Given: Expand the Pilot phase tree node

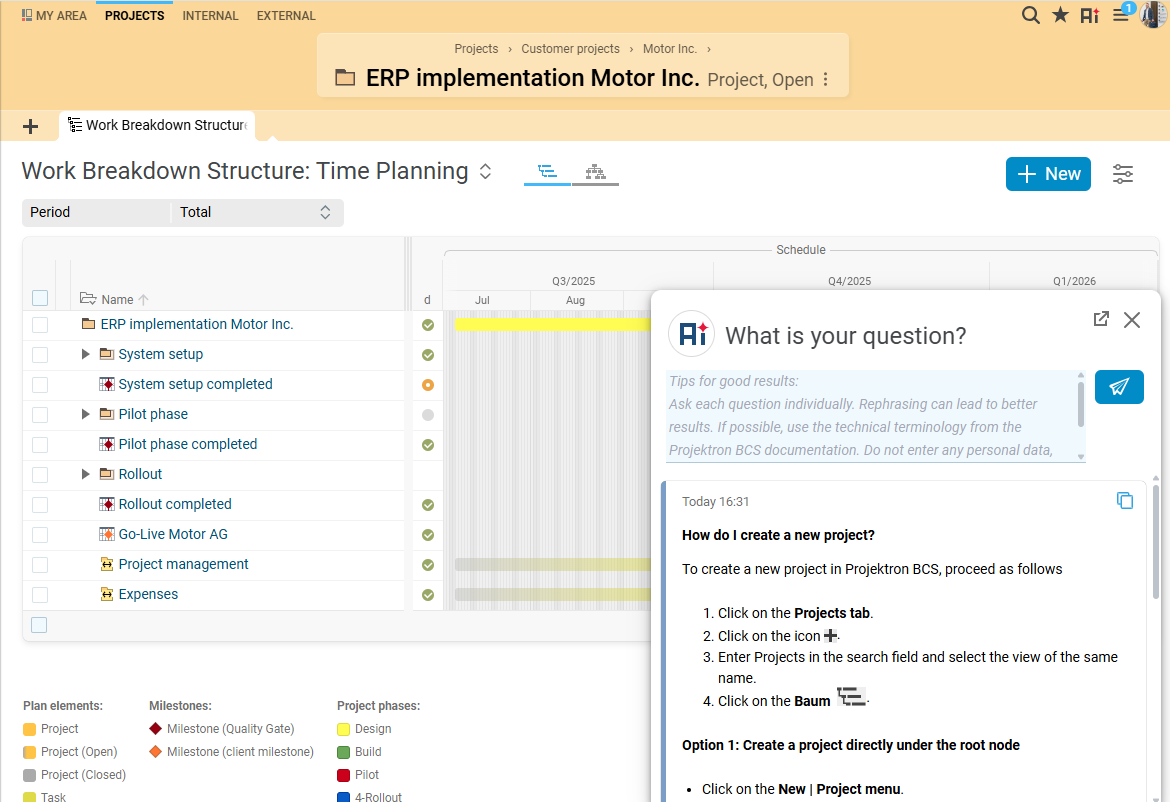Looking at the screenshot, I should click(x=86, y=414).
